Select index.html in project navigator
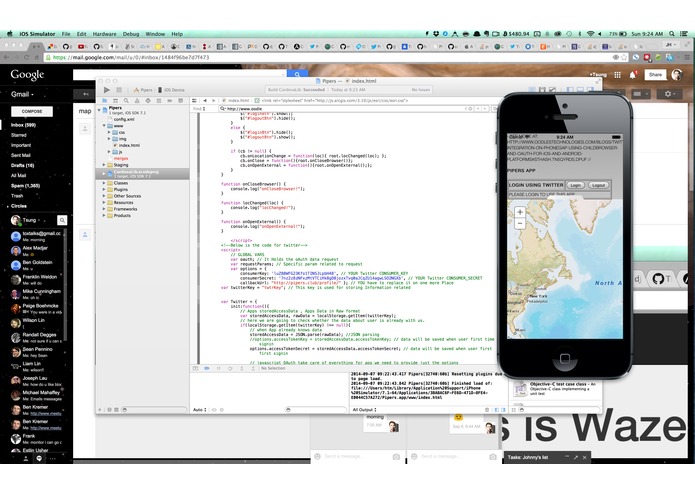 point(129,145)
